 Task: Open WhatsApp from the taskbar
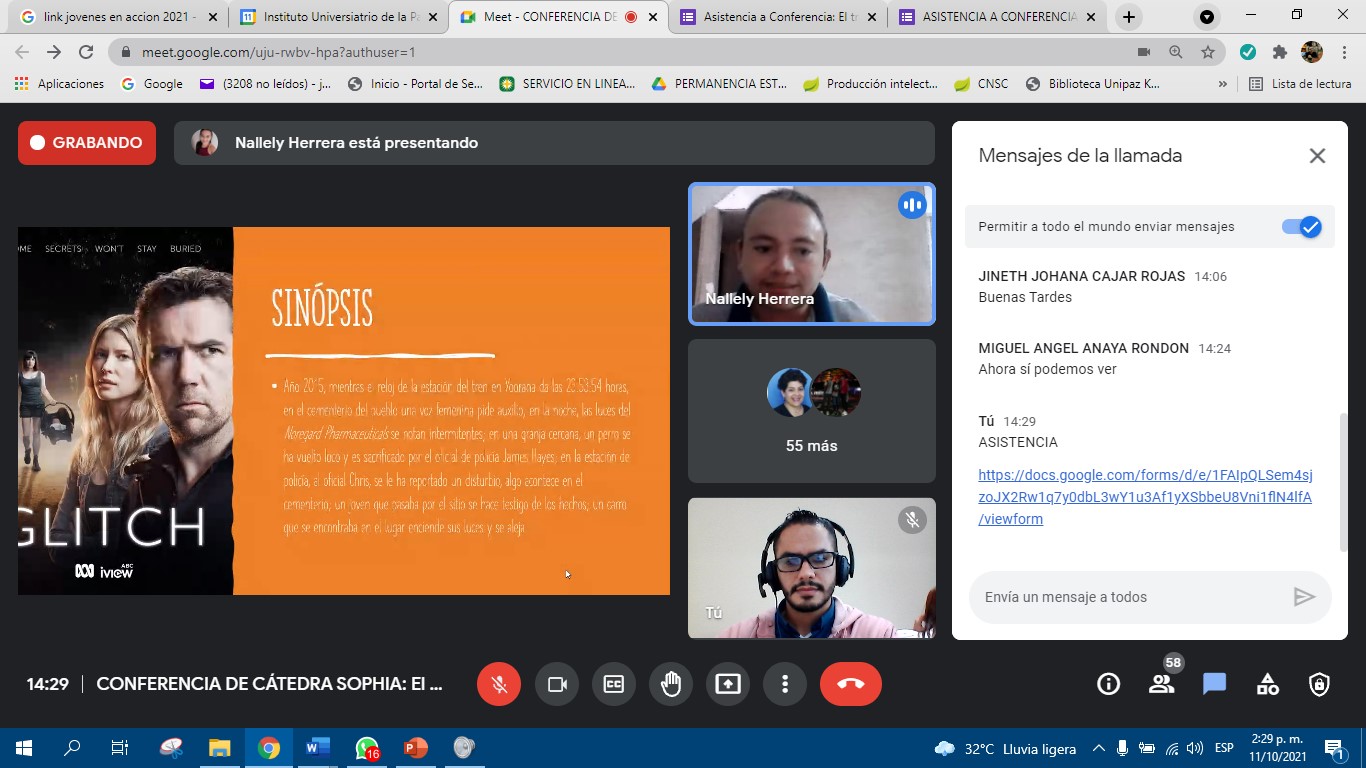(367, 748)
